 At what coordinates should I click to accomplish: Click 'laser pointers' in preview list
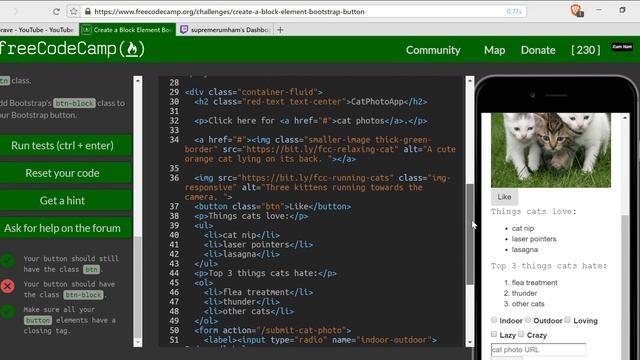pyautogui.click(x=534, y=239)
